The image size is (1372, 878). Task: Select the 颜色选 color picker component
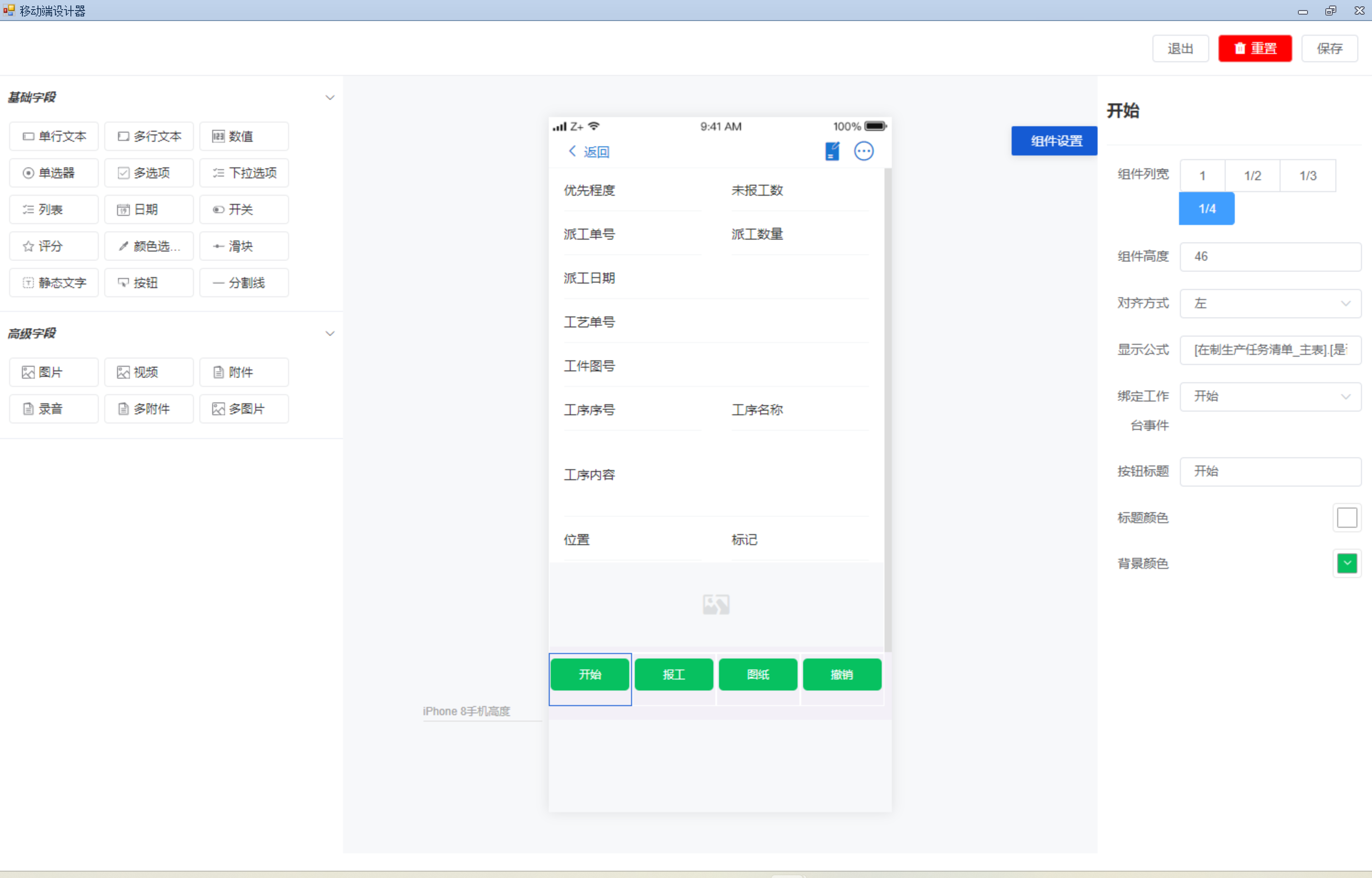click(149, 246)
